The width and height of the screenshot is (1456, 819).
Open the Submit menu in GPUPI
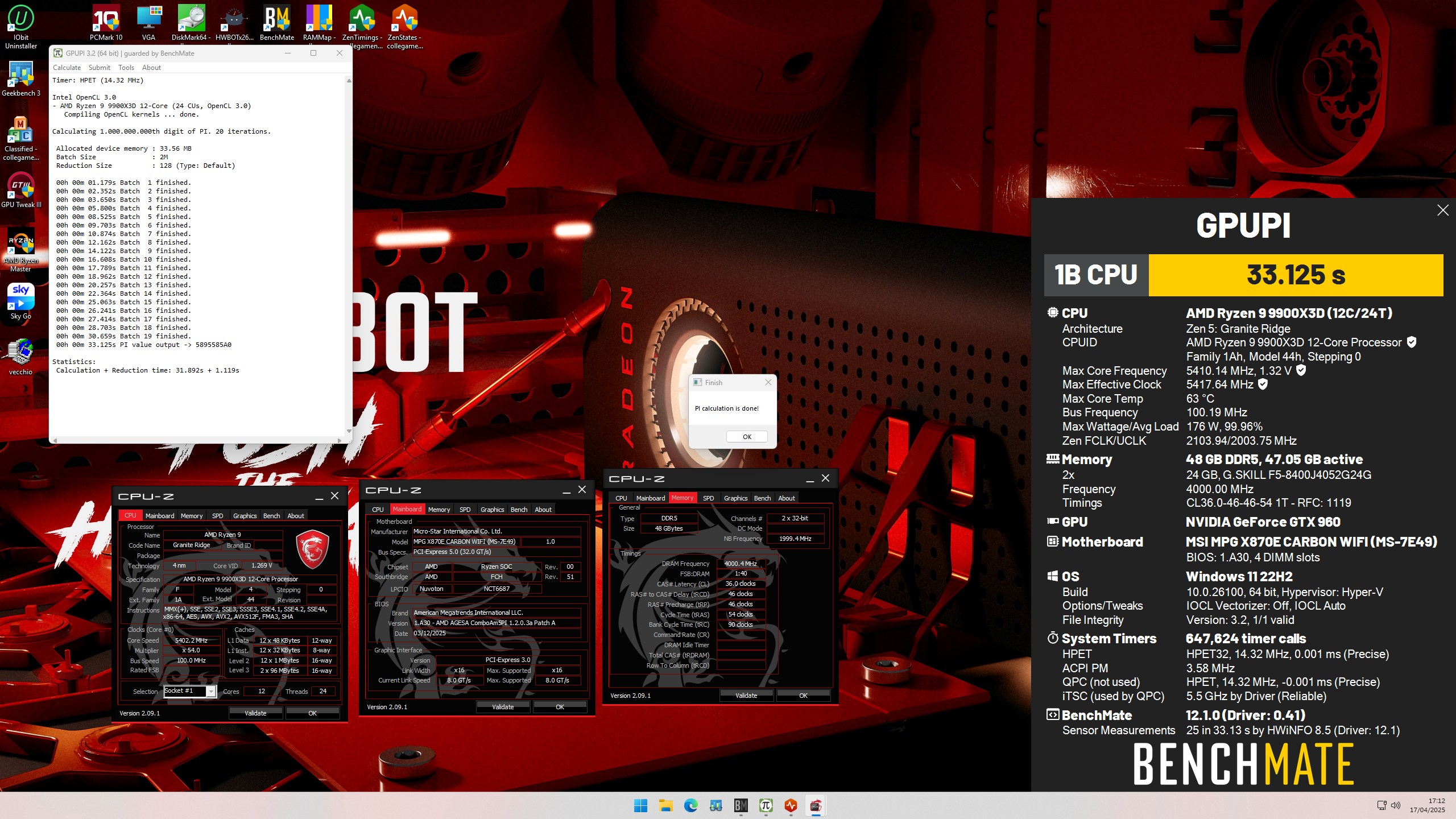(x=99, y=68)
